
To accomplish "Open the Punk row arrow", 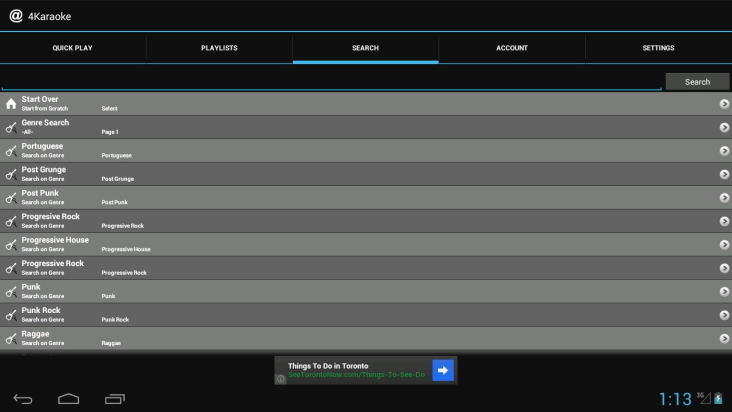I will [x=724, y=292].
